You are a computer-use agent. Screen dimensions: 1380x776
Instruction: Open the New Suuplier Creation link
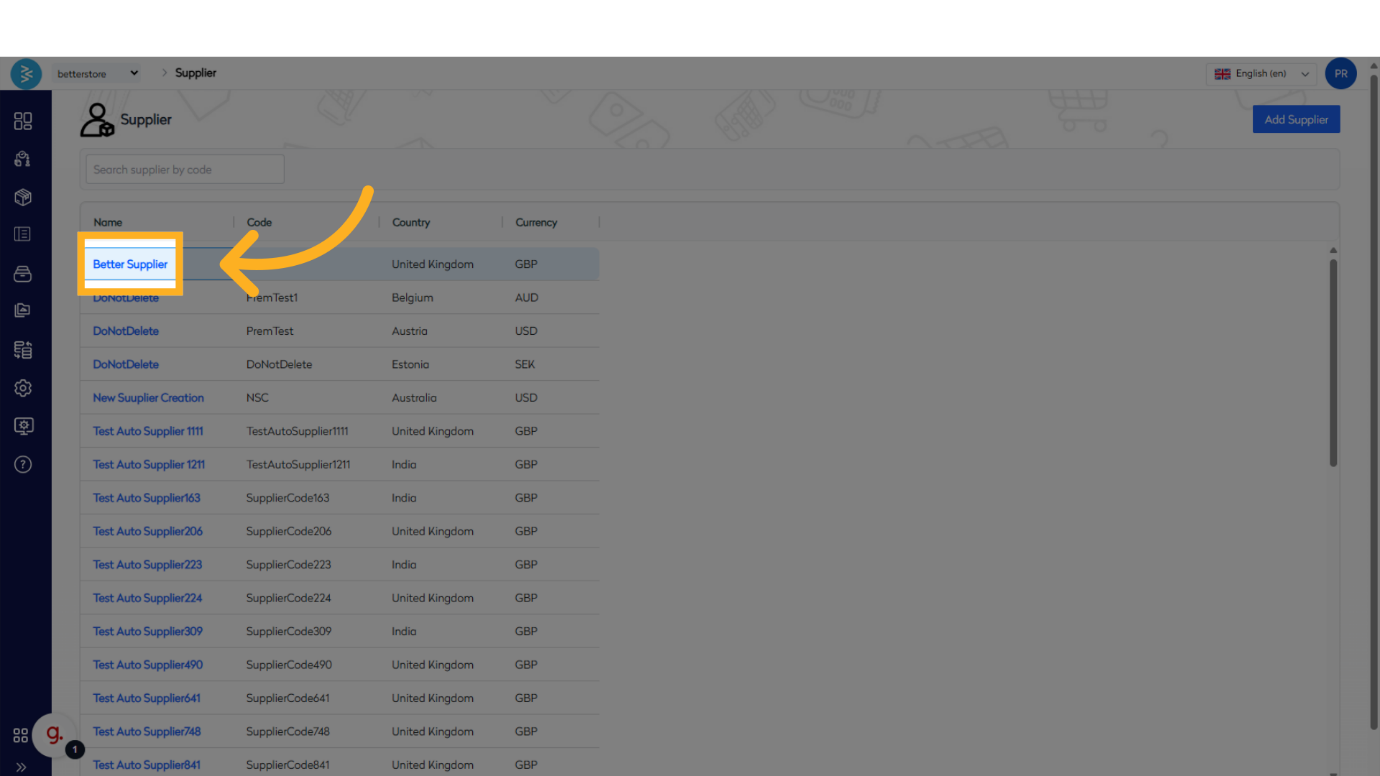(x=148, y=398)
